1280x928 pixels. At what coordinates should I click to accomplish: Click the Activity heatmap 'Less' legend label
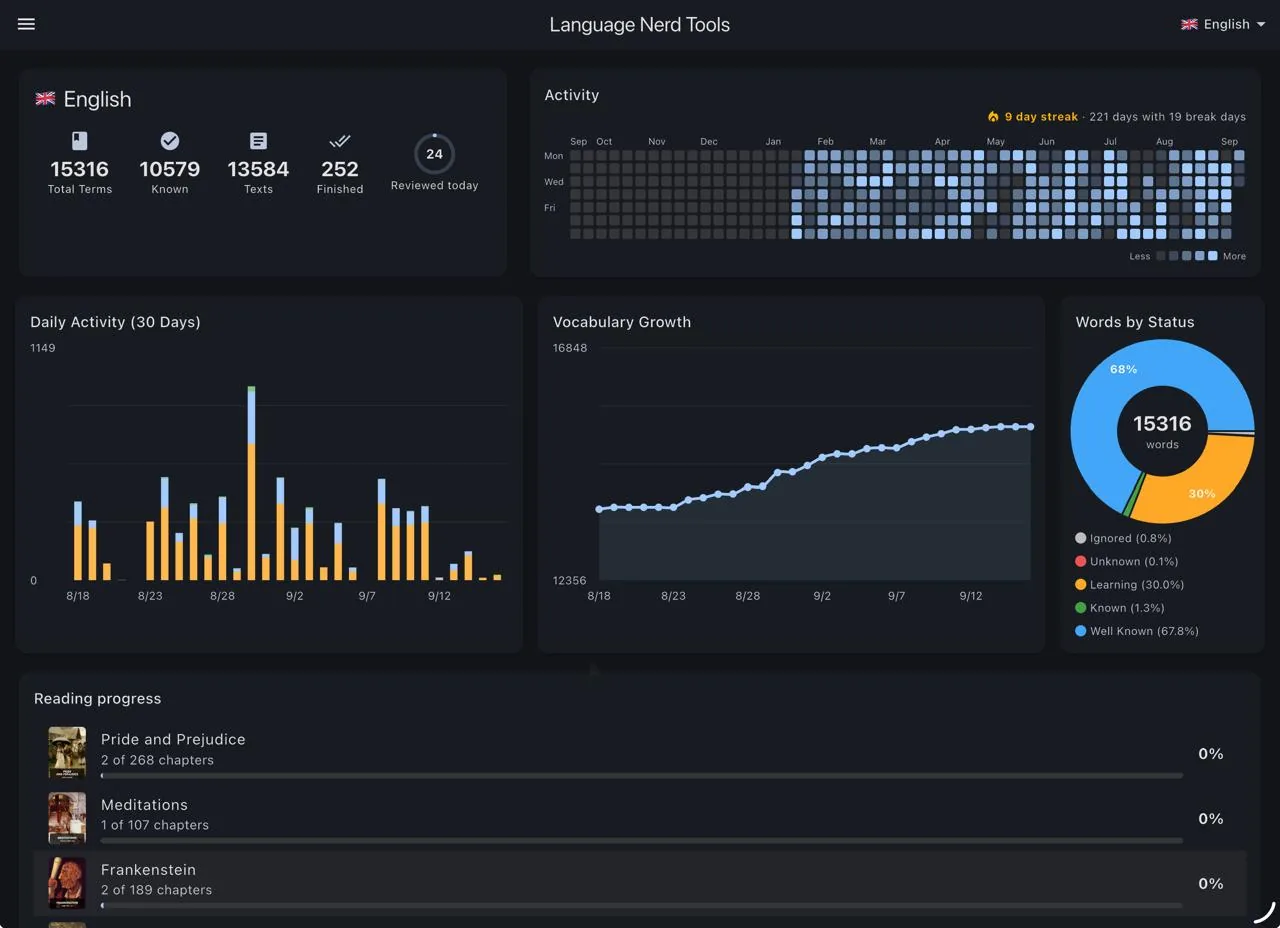1140,256
